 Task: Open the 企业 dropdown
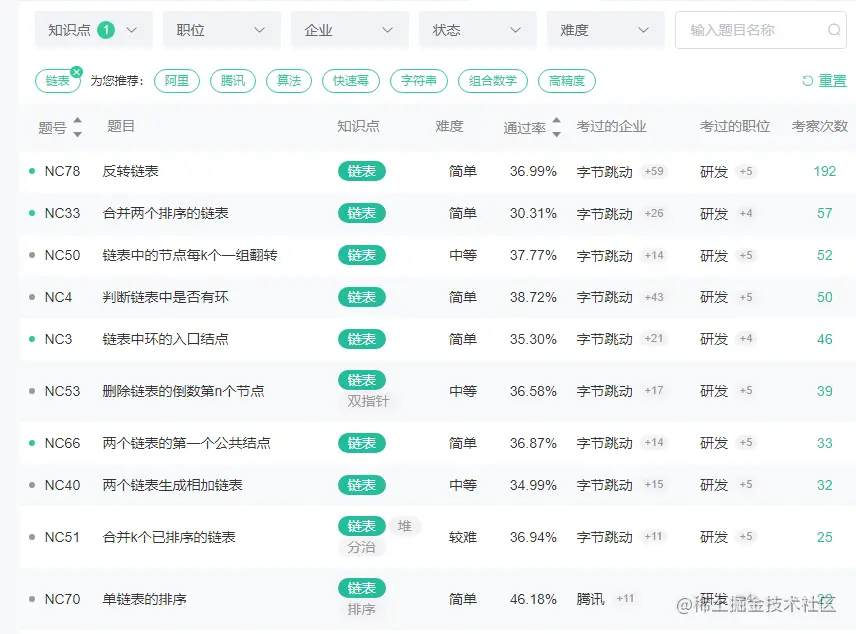pyautogui.click(x=349, y=30)
